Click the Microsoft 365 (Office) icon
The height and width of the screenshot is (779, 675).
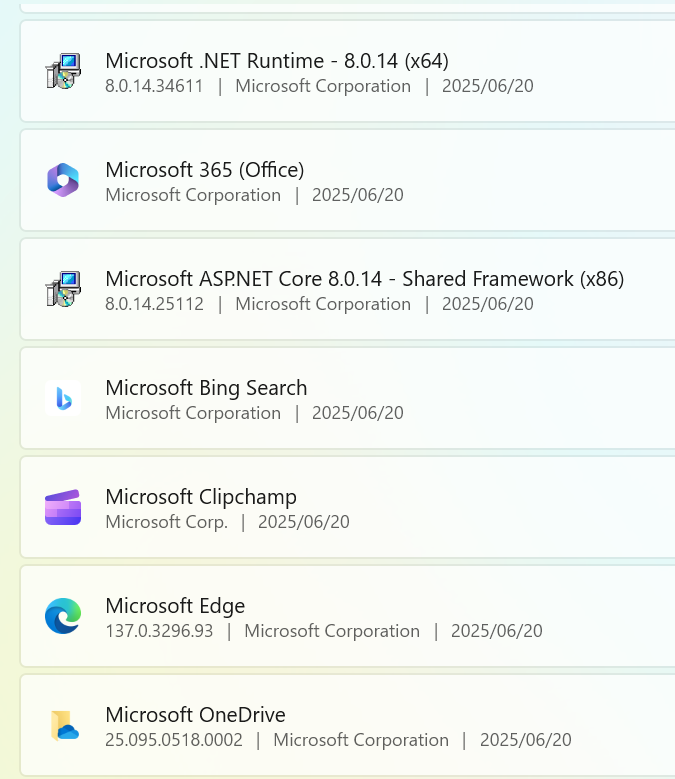[x=63, y=180]
